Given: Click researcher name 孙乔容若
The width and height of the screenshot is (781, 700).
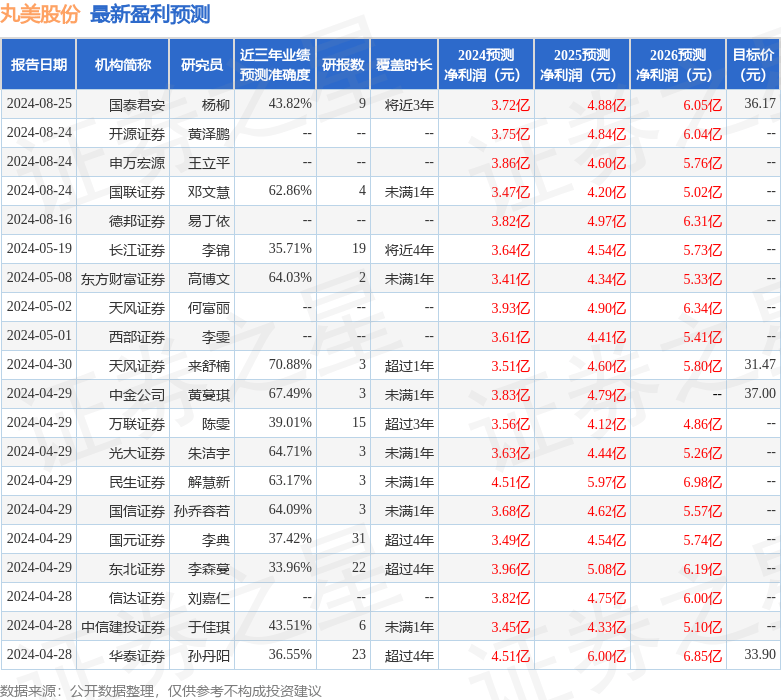Looking at the screenshot, I should (x=202, y=510).
